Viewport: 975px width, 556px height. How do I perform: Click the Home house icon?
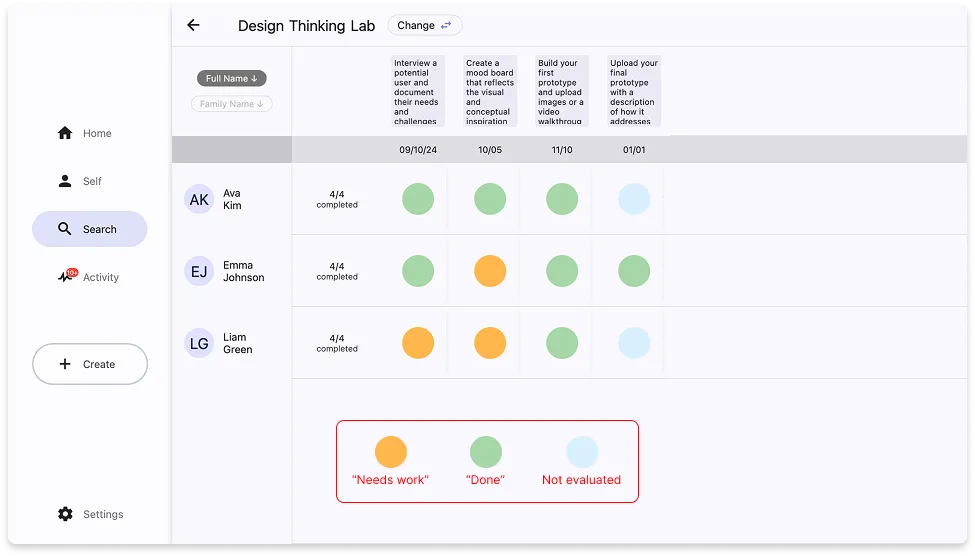click(x=65, y=132)
